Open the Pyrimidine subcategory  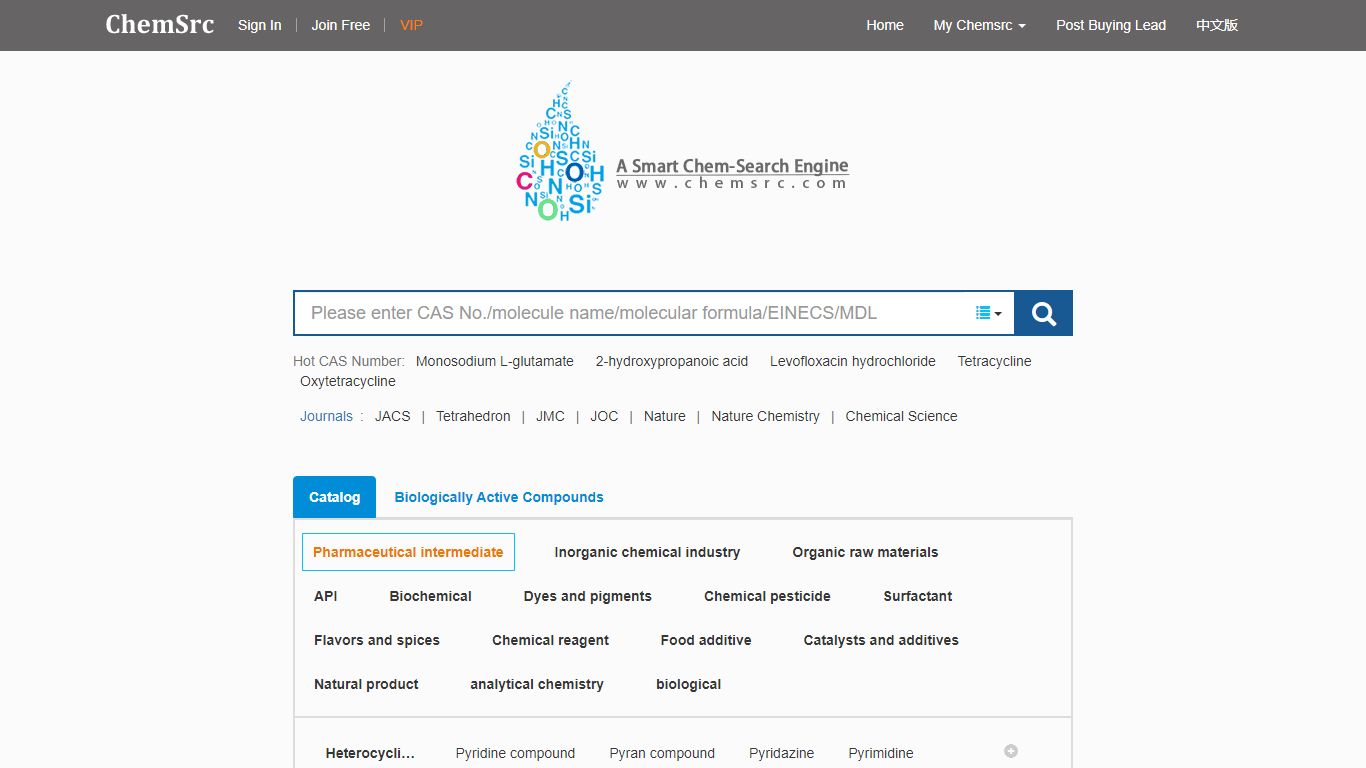click(x=881, y=753)
